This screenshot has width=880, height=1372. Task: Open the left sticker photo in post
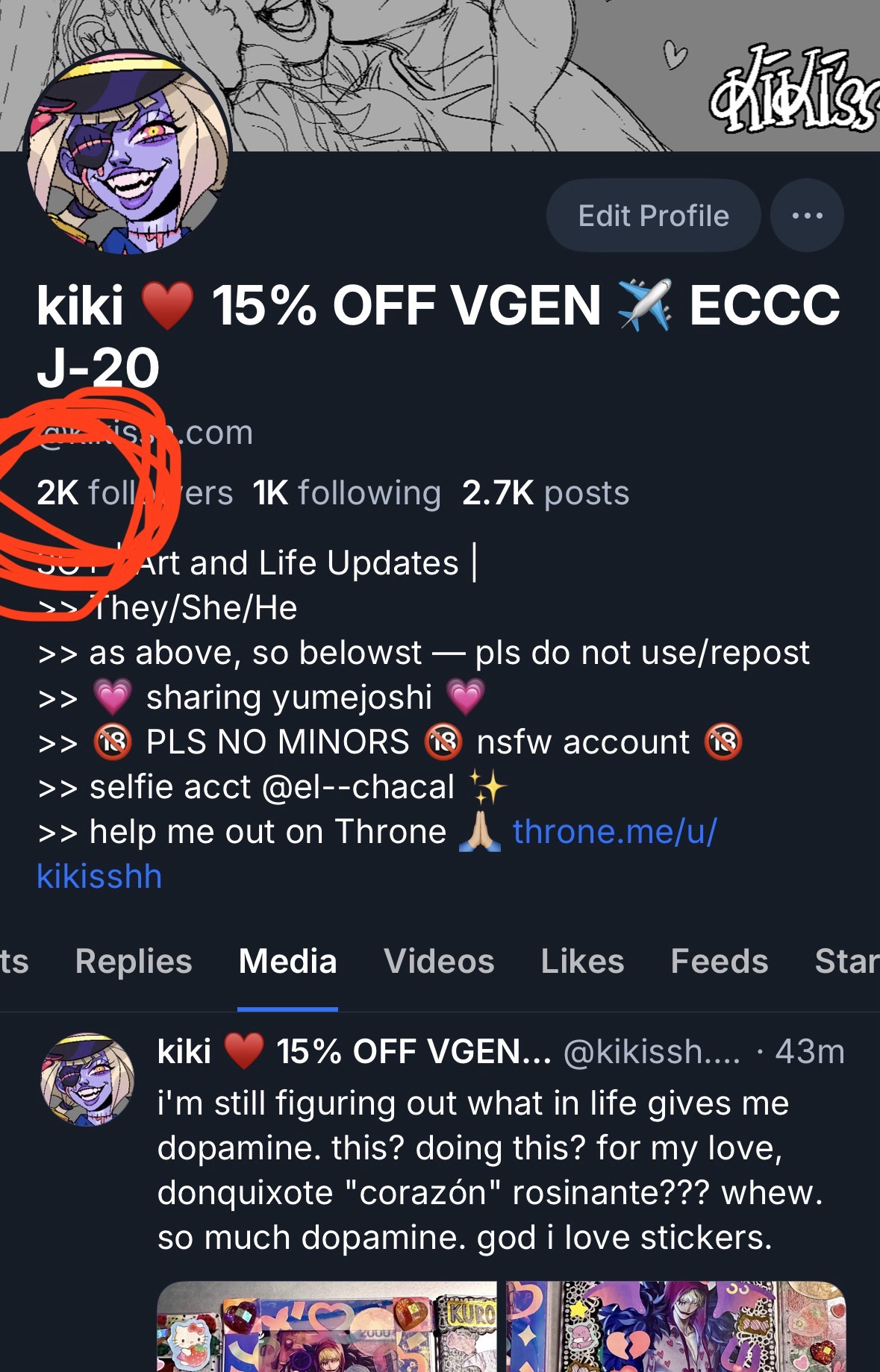327,1326
